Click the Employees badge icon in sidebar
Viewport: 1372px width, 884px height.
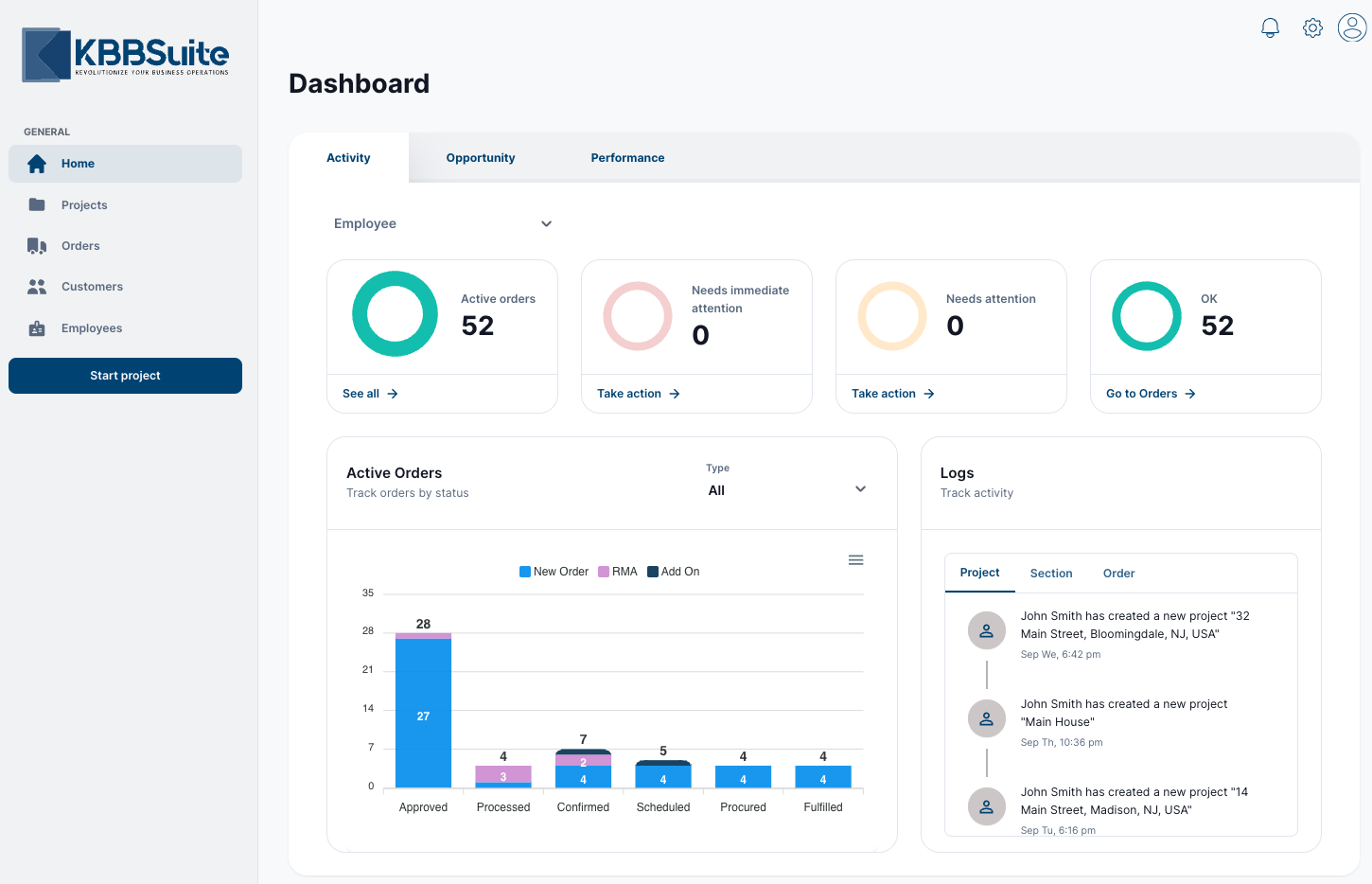pyautogui.click(x=37, y=328)
